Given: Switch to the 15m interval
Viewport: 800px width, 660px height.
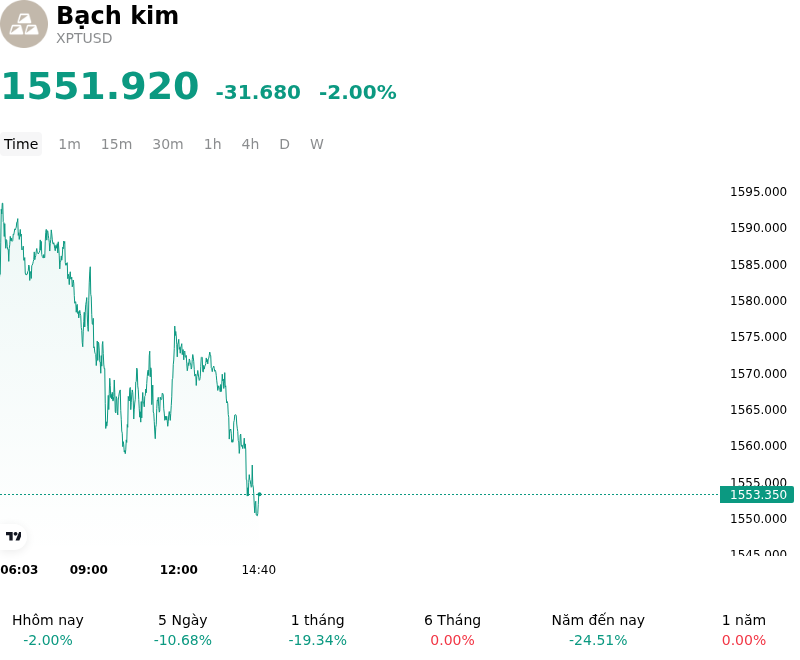Looking at the screenshot, I should [x=116, y=144].
